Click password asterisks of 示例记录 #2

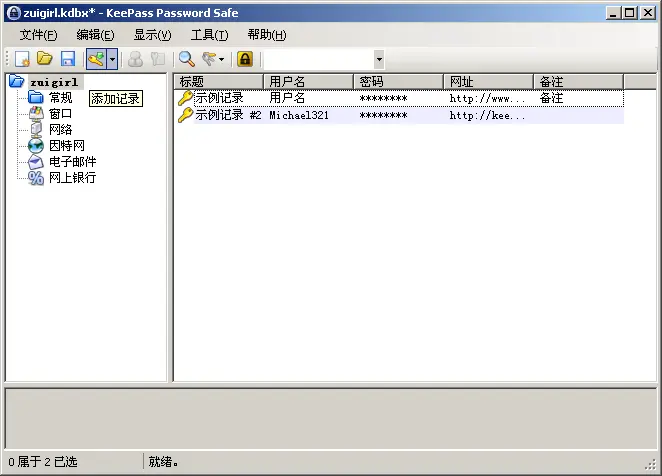(383, 115)
